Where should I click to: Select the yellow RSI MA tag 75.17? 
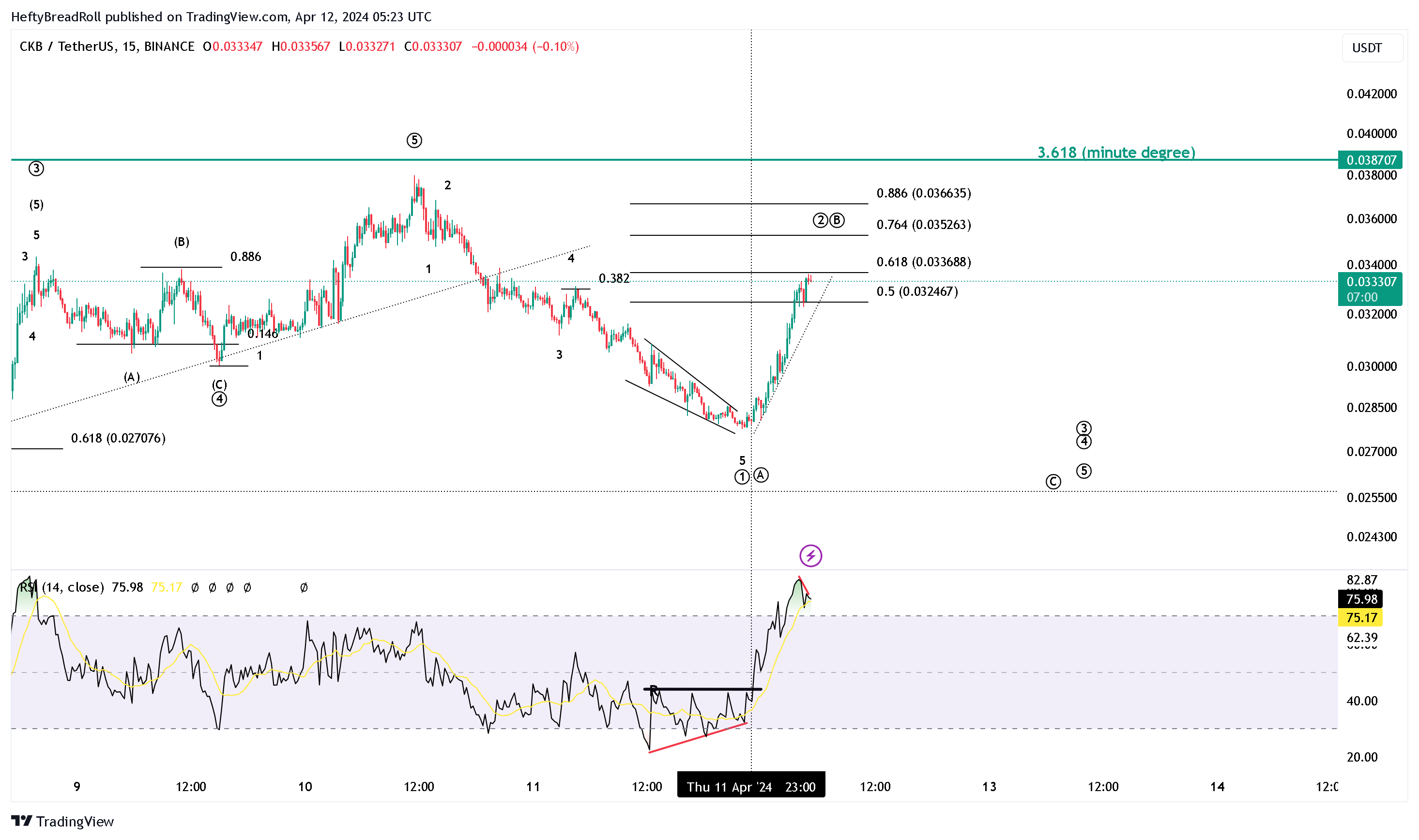[1359, 618]
